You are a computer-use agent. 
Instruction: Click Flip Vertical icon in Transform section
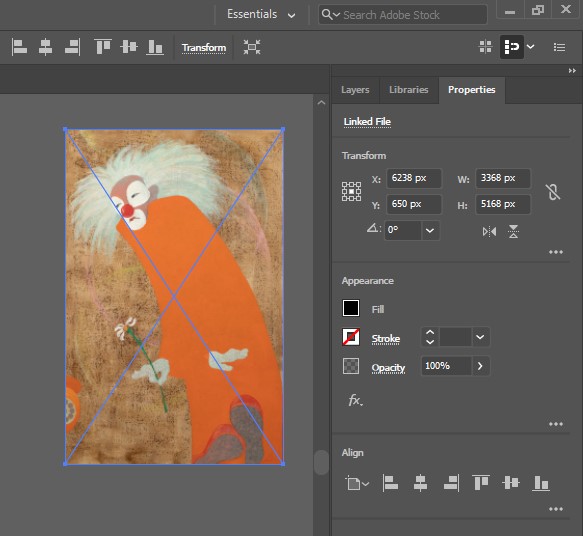[x=513, y=231]
